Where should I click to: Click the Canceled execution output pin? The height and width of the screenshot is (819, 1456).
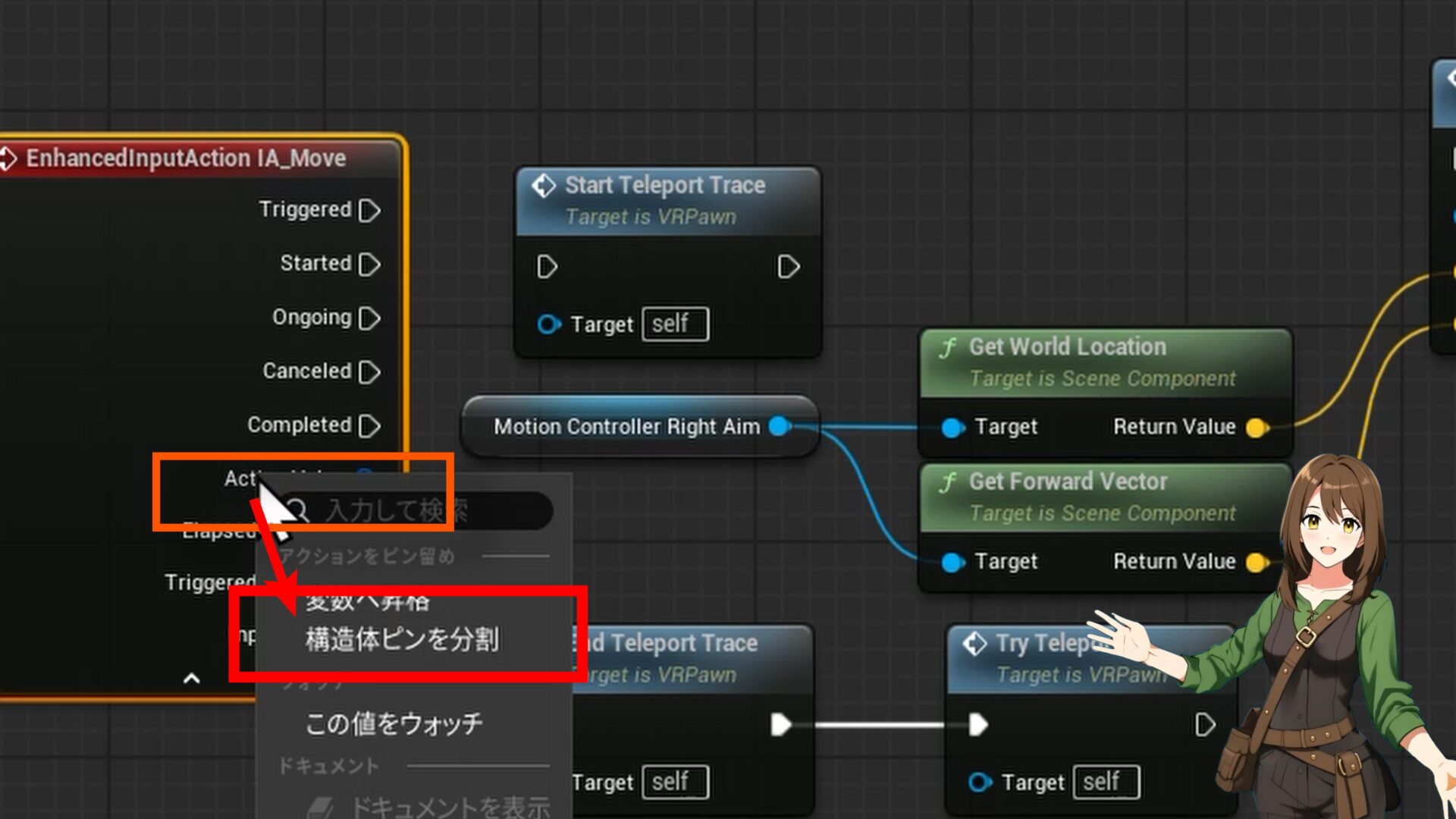coord(369,372)
